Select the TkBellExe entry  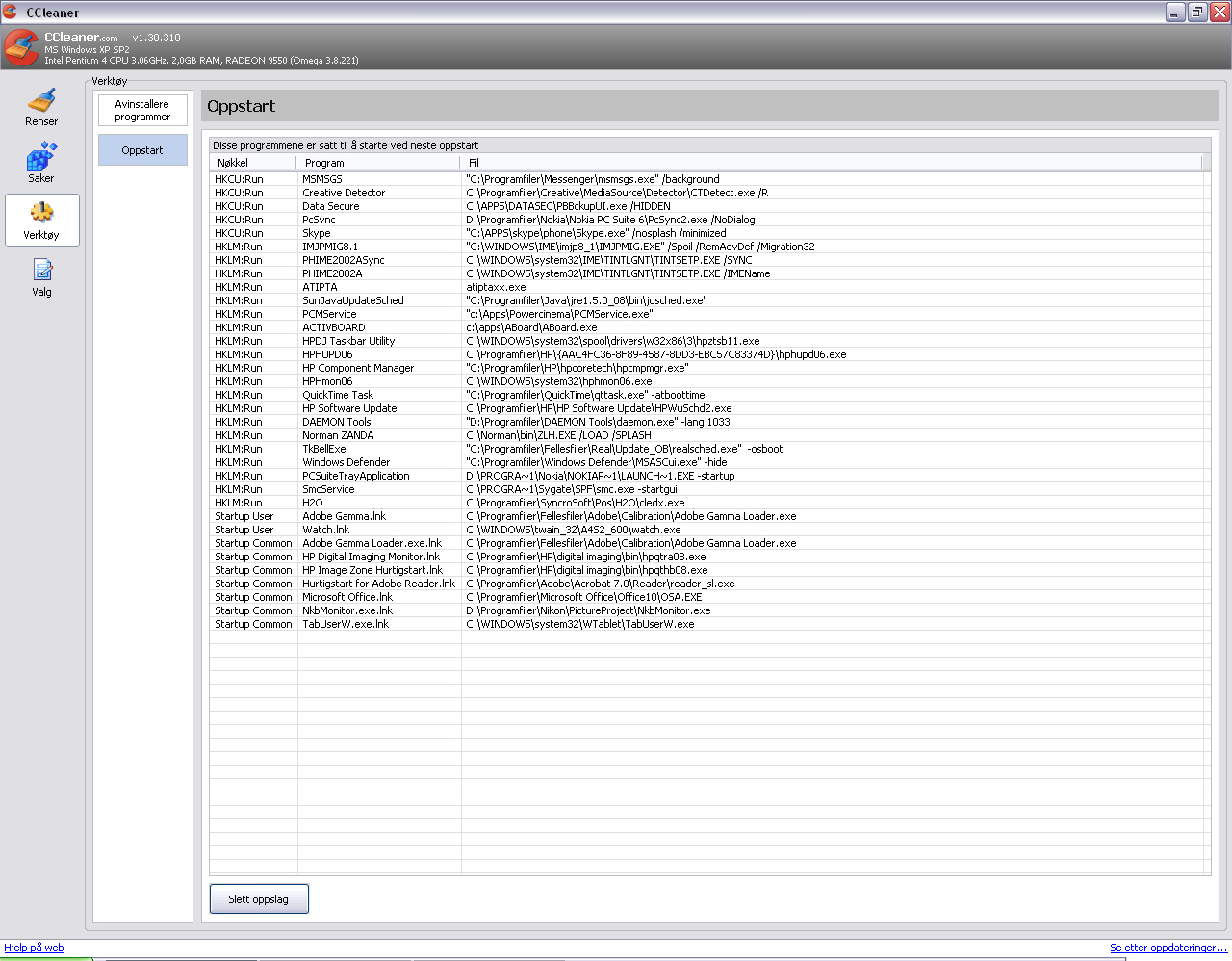(x=709, y=449)
